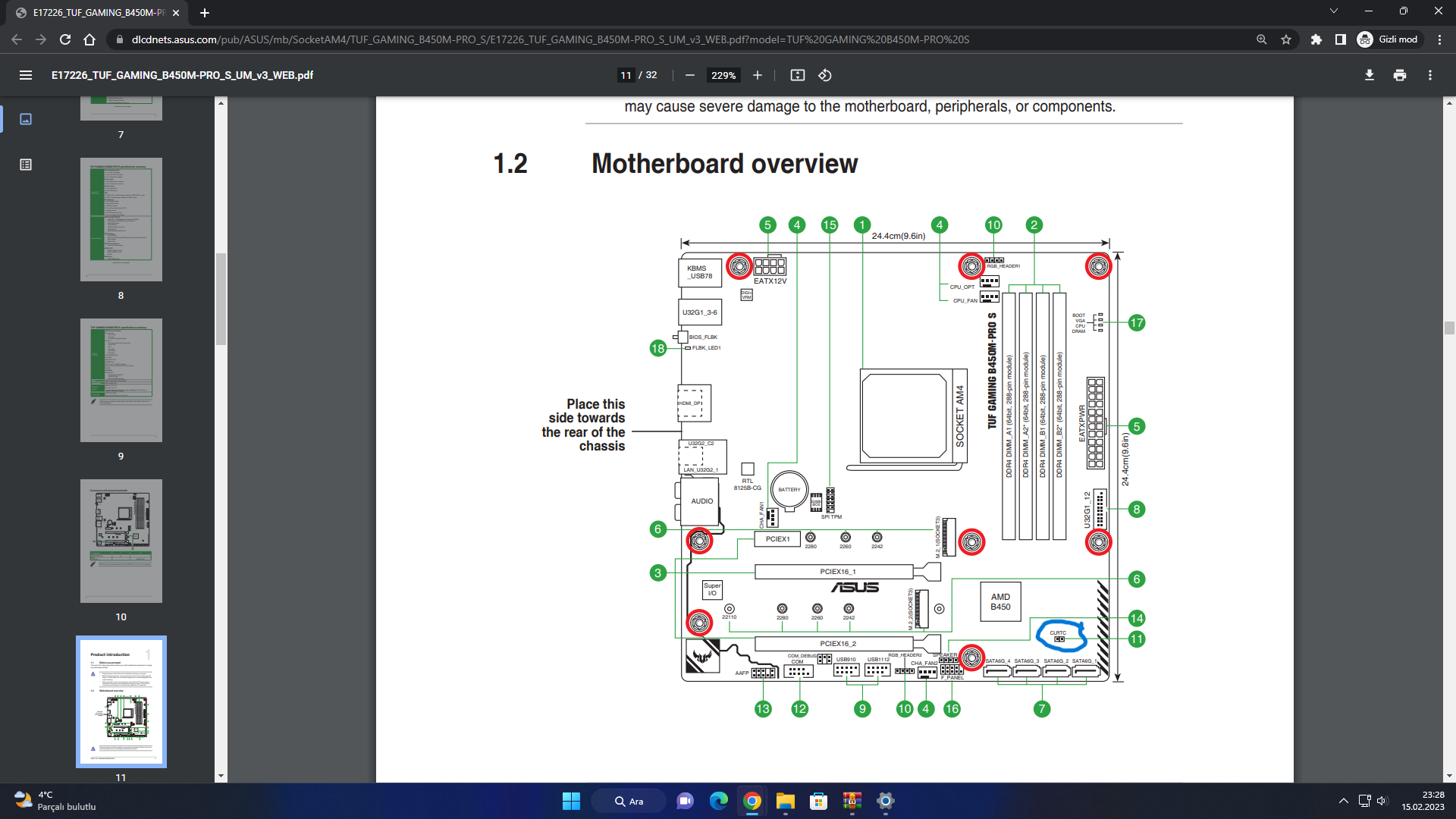Open PDF viewer more actions menu
This screenshot has width=1456, height=819.
1429,75
